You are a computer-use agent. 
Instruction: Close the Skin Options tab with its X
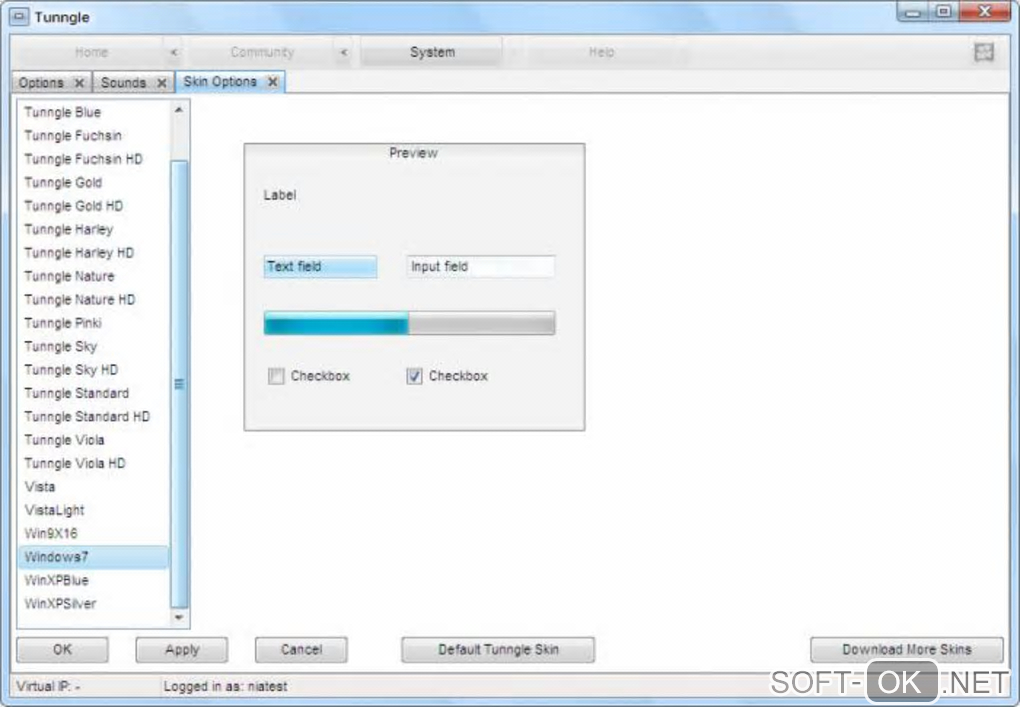point(273,81)
